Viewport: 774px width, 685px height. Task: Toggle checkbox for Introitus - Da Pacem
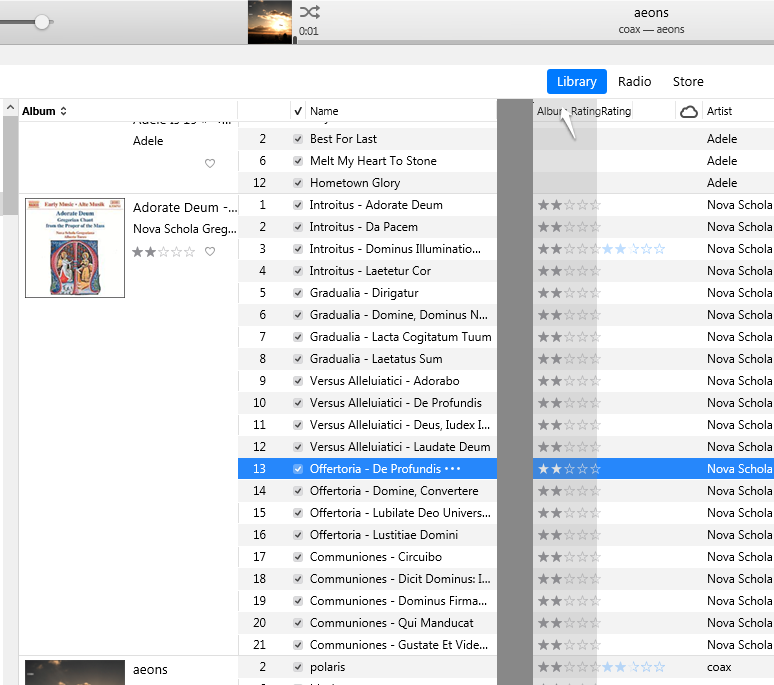[298, 227]
